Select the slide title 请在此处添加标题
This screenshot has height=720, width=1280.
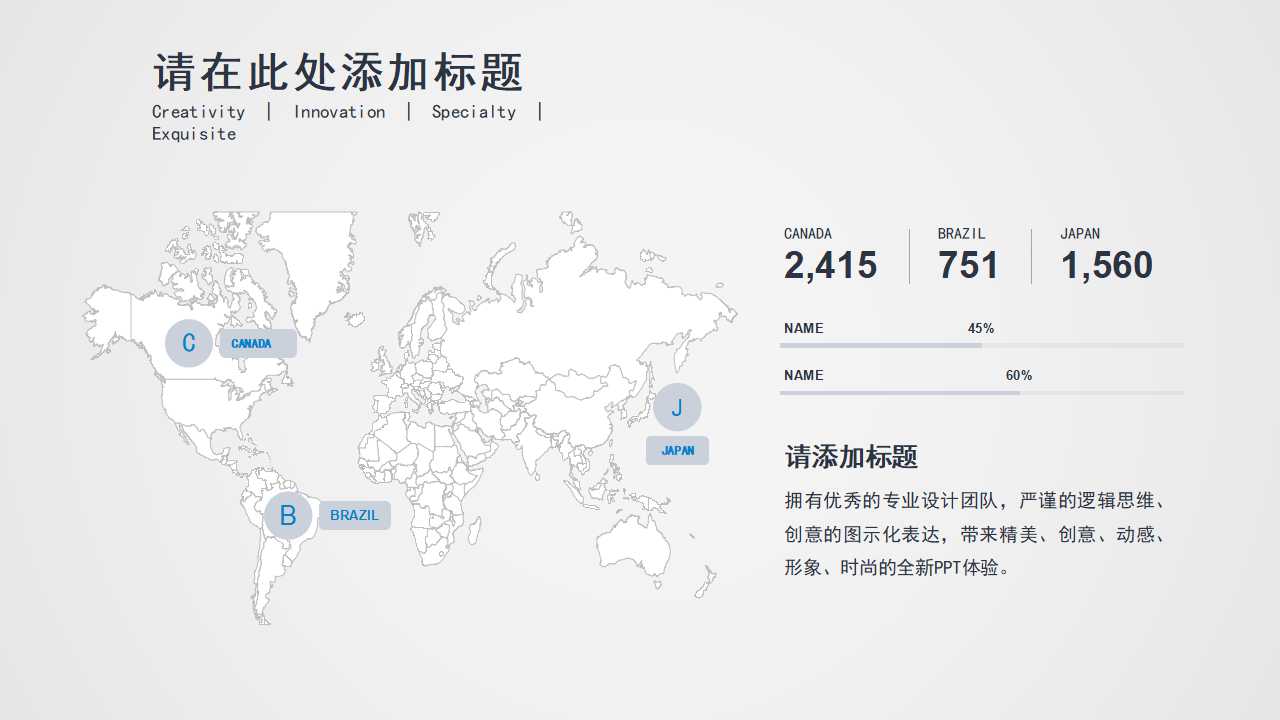[x=338, y=73]
